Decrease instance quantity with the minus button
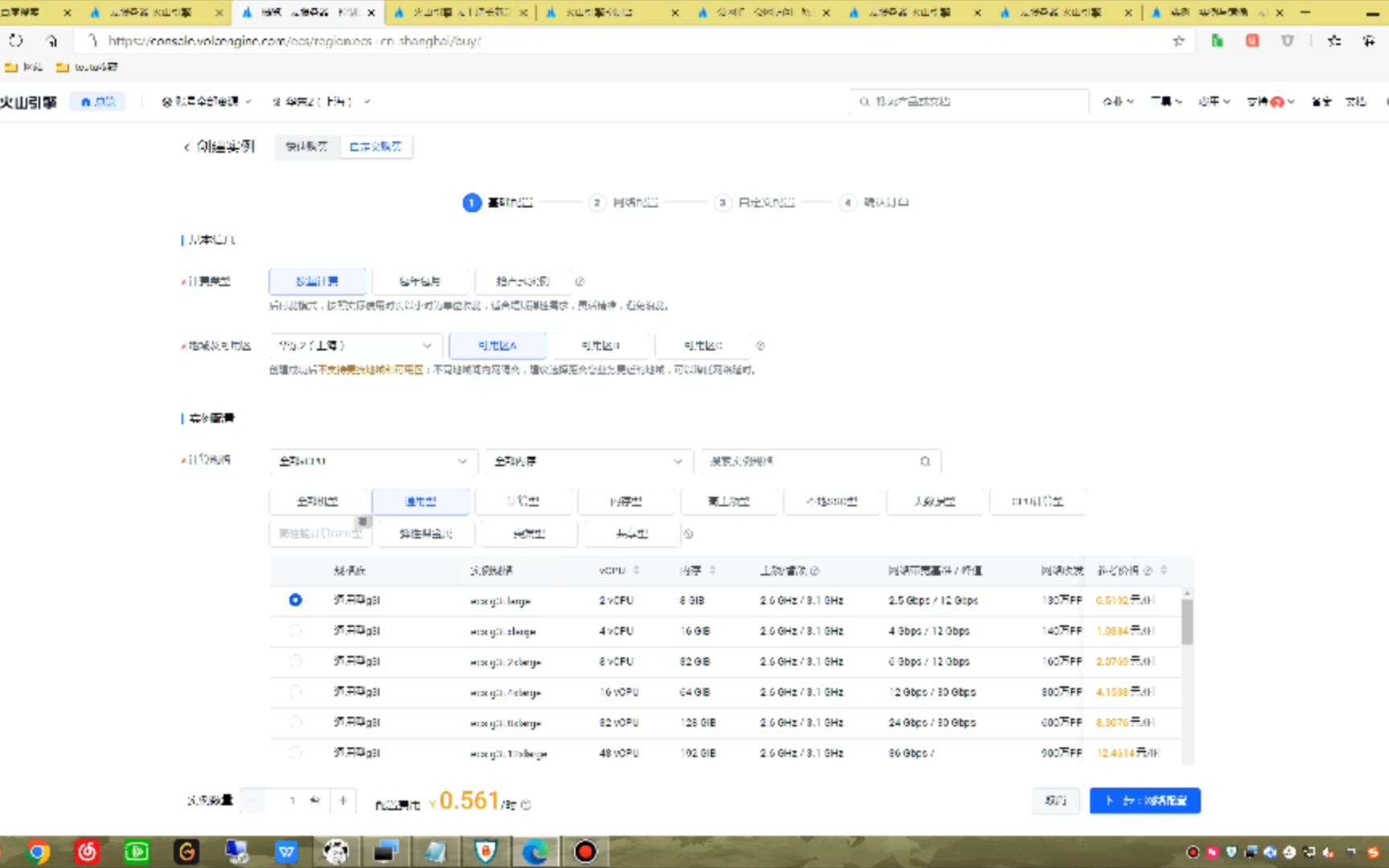This screenshot has width=1389, height=868. (252, 800)
